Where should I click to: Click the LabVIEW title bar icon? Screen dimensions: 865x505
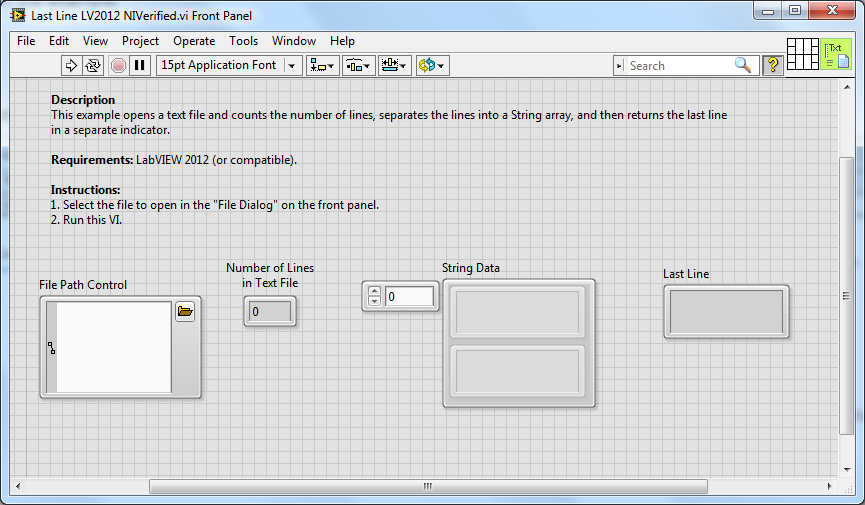pos(18,15)
